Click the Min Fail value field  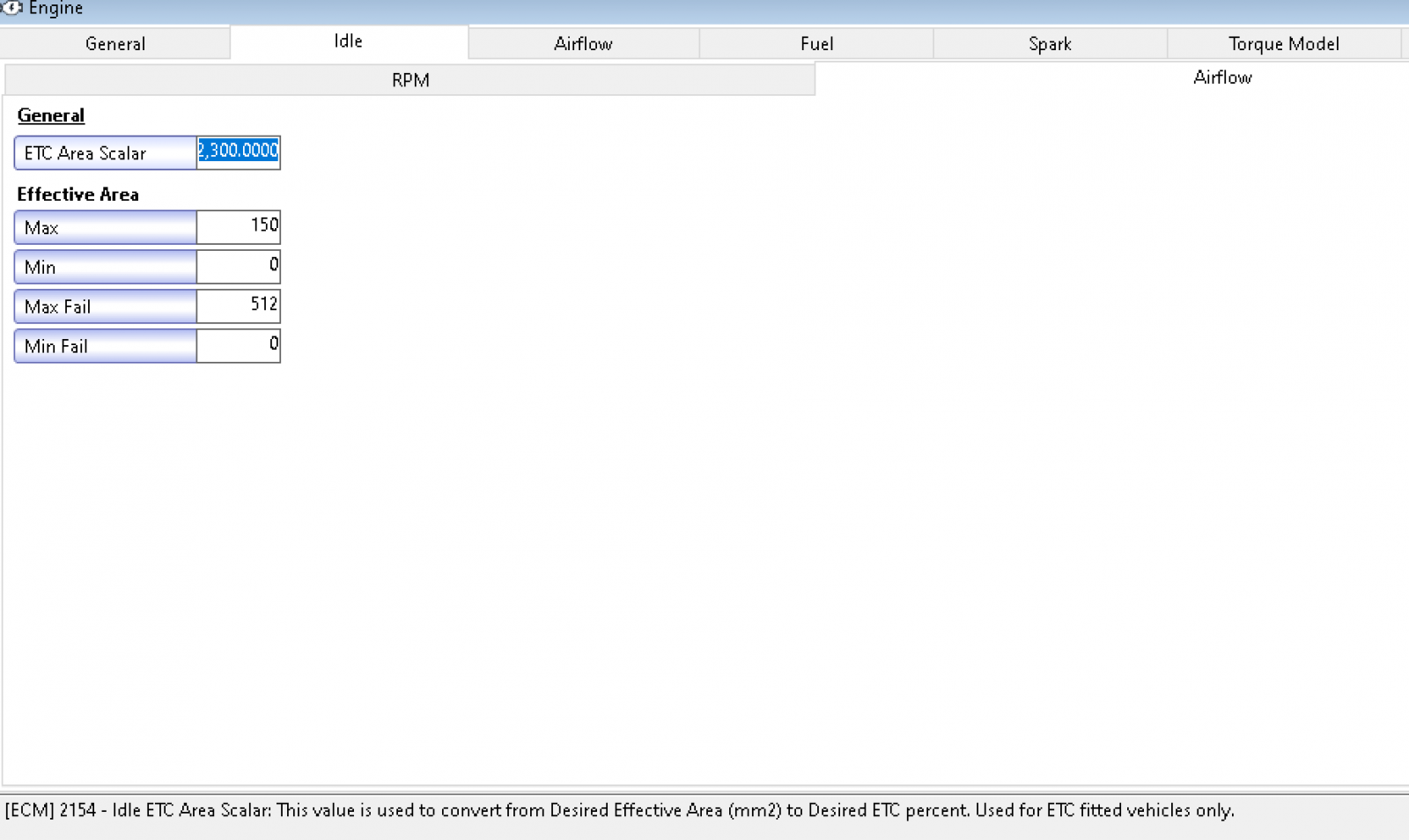pos(239,346)
